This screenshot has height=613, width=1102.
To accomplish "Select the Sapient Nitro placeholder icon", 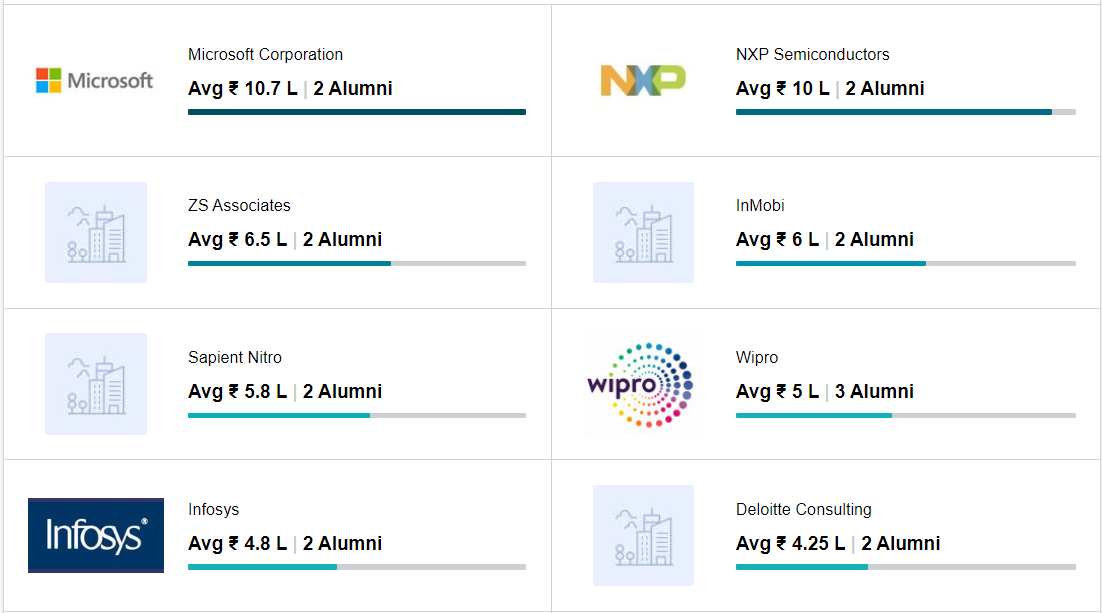I will (95, 384).
